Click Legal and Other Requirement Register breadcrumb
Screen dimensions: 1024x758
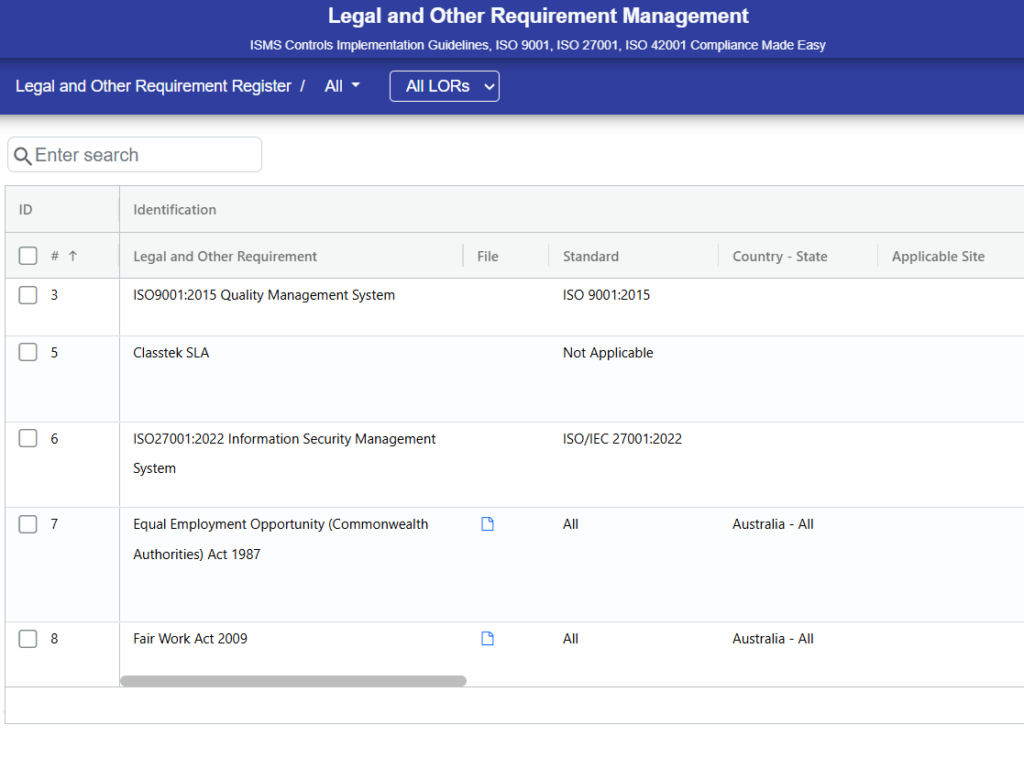point(153,86)
